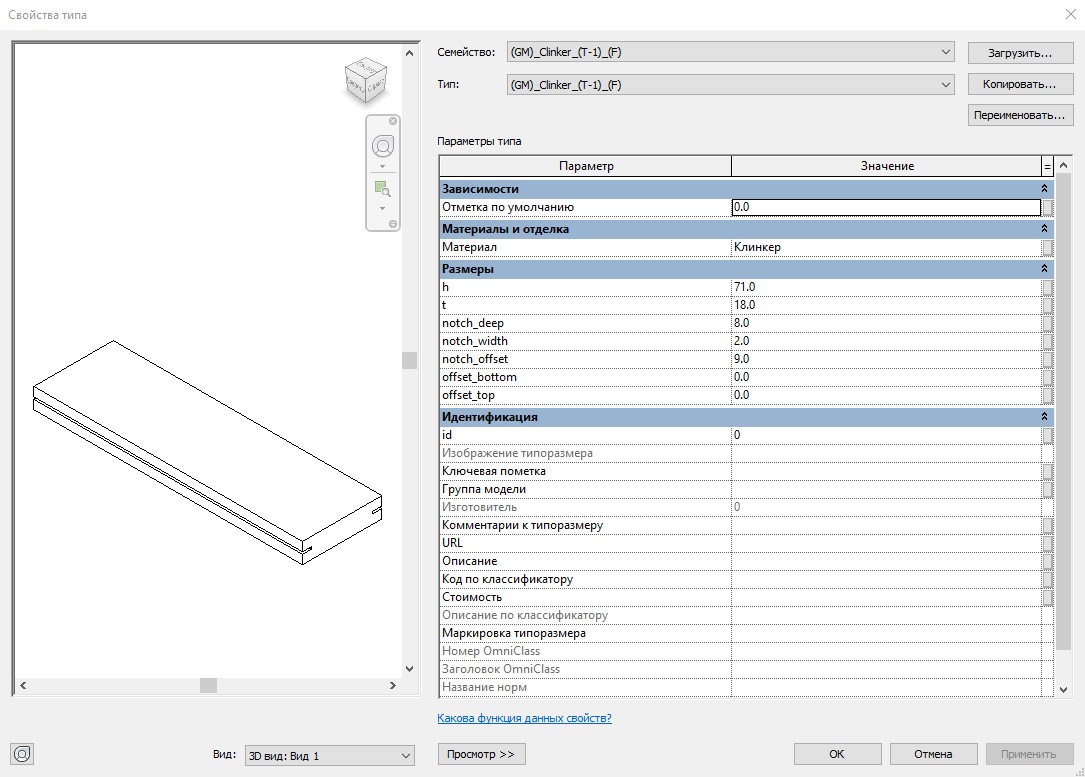Open the Вид view selector dropdown

click(405, 755)
